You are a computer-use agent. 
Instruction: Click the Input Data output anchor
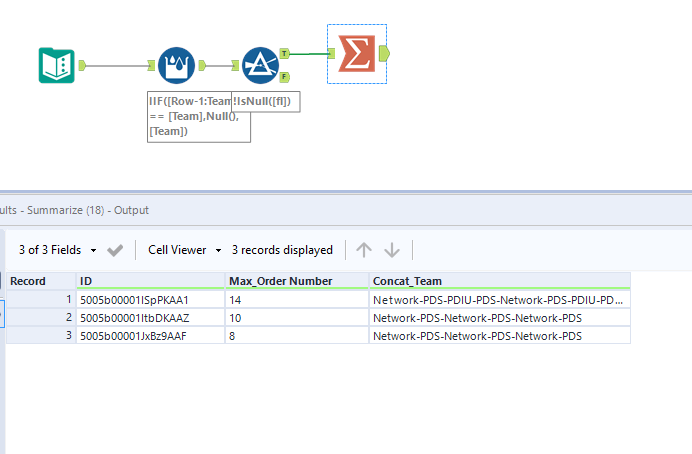[x=83, y=66]
